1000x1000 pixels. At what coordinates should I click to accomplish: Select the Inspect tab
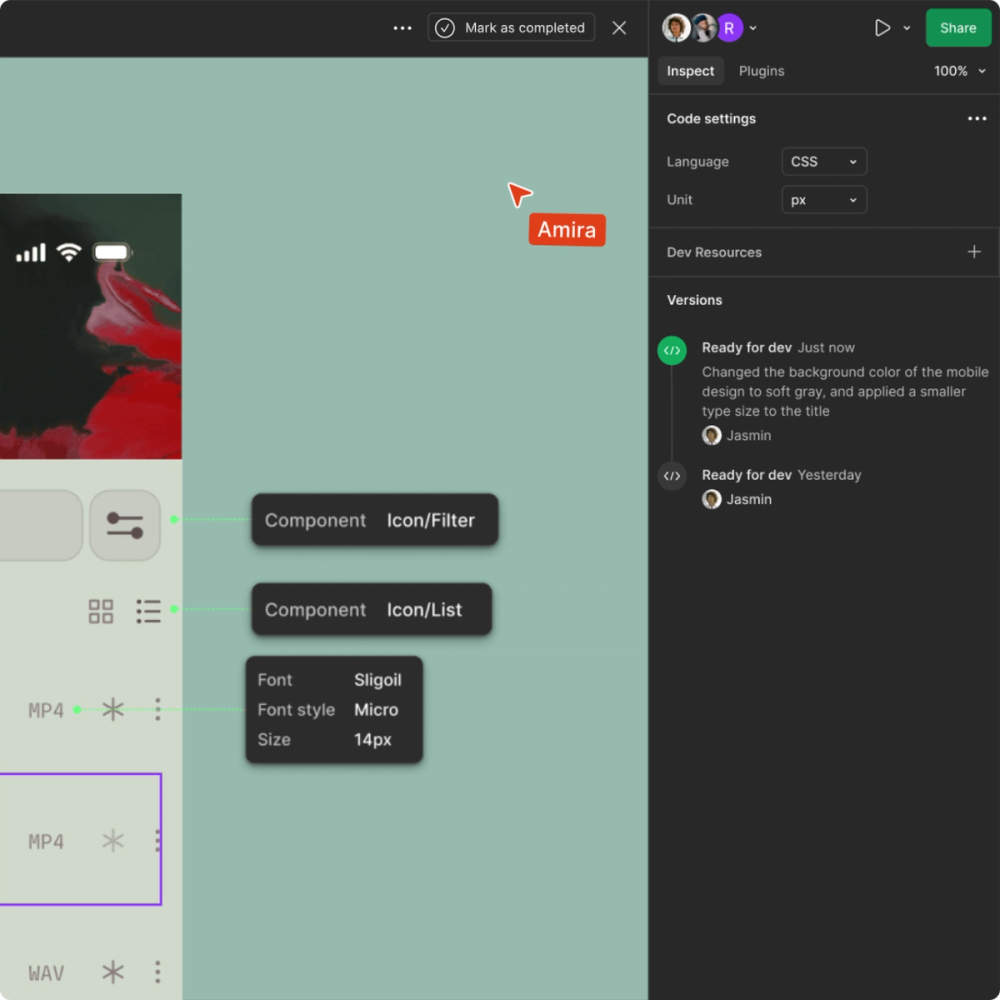coord(690,71)
